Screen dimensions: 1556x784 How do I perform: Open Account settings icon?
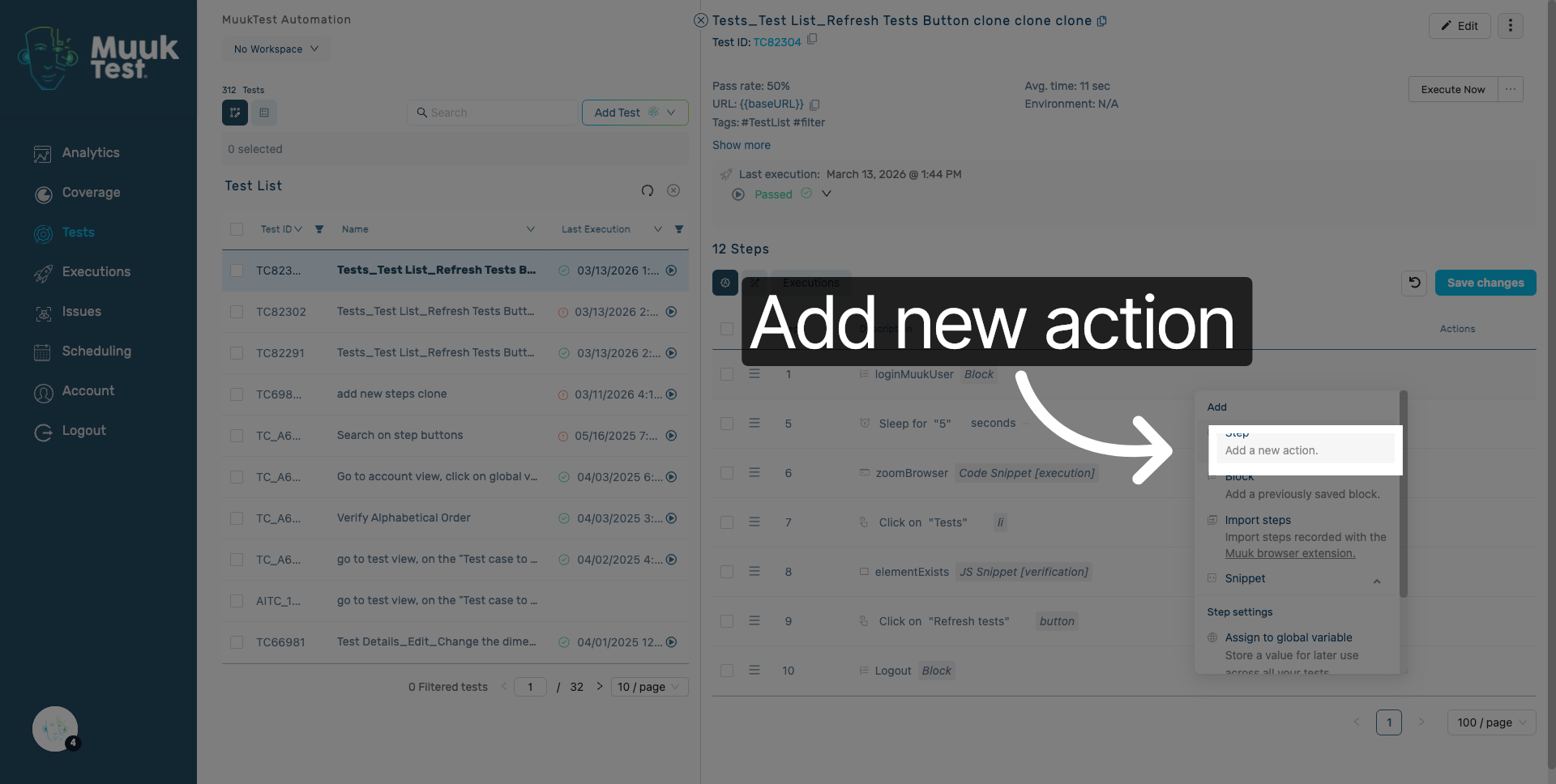pyautogui.click(x=43, y=392)
